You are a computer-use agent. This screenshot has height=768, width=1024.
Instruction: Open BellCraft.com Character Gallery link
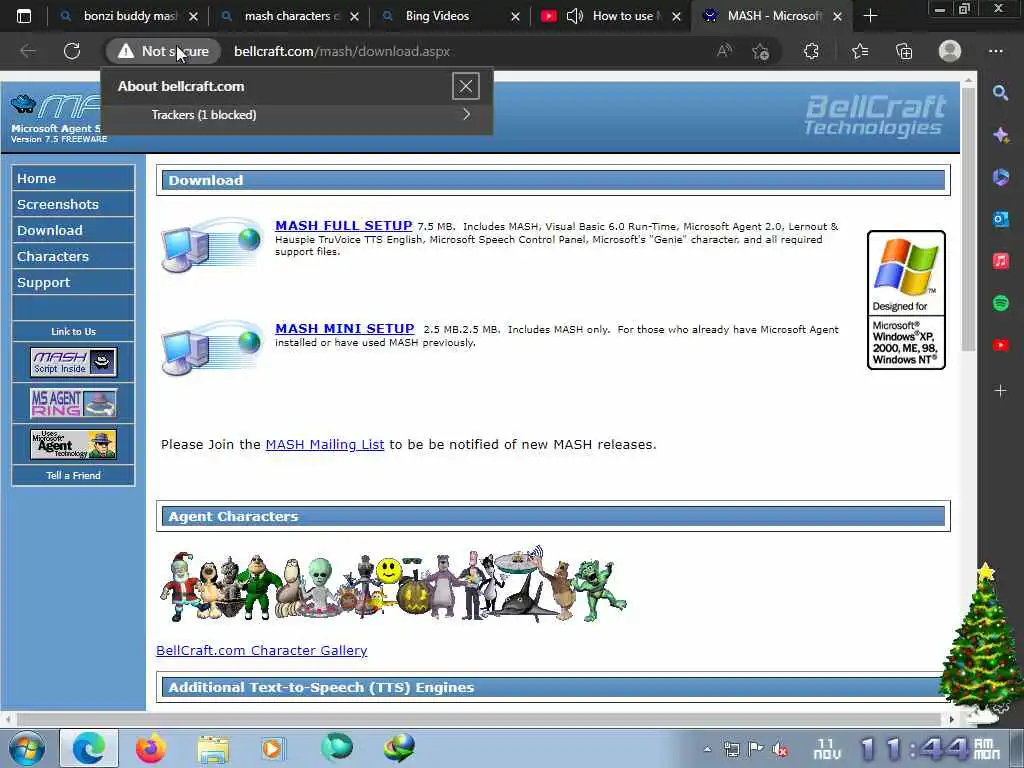point(262,650)
